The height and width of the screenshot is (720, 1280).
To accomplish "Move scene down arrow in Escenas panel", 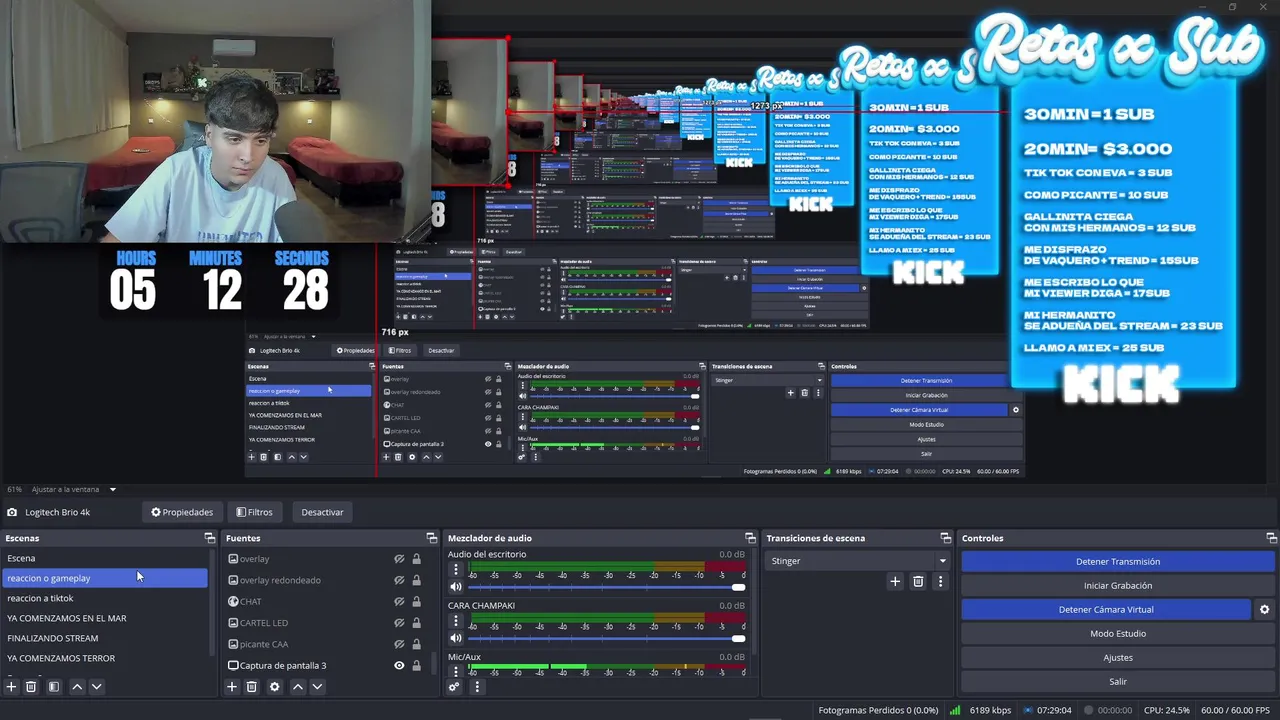I will (x=96, y=687).
